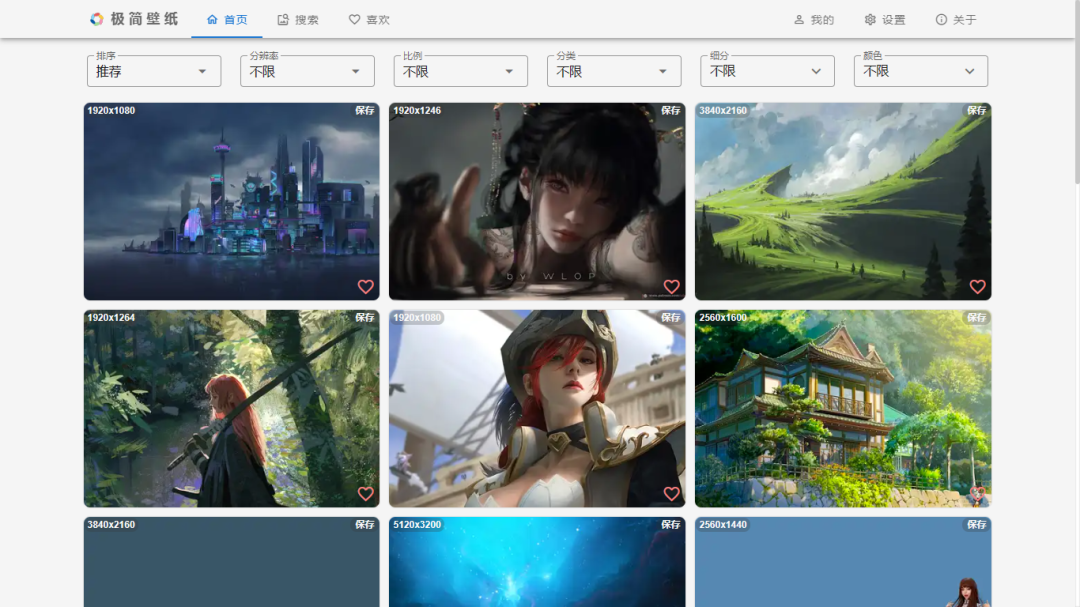The image size is (1080, 607).
Task: Like the green hills landscape wallpaper
Action: (x=977, y=287)
